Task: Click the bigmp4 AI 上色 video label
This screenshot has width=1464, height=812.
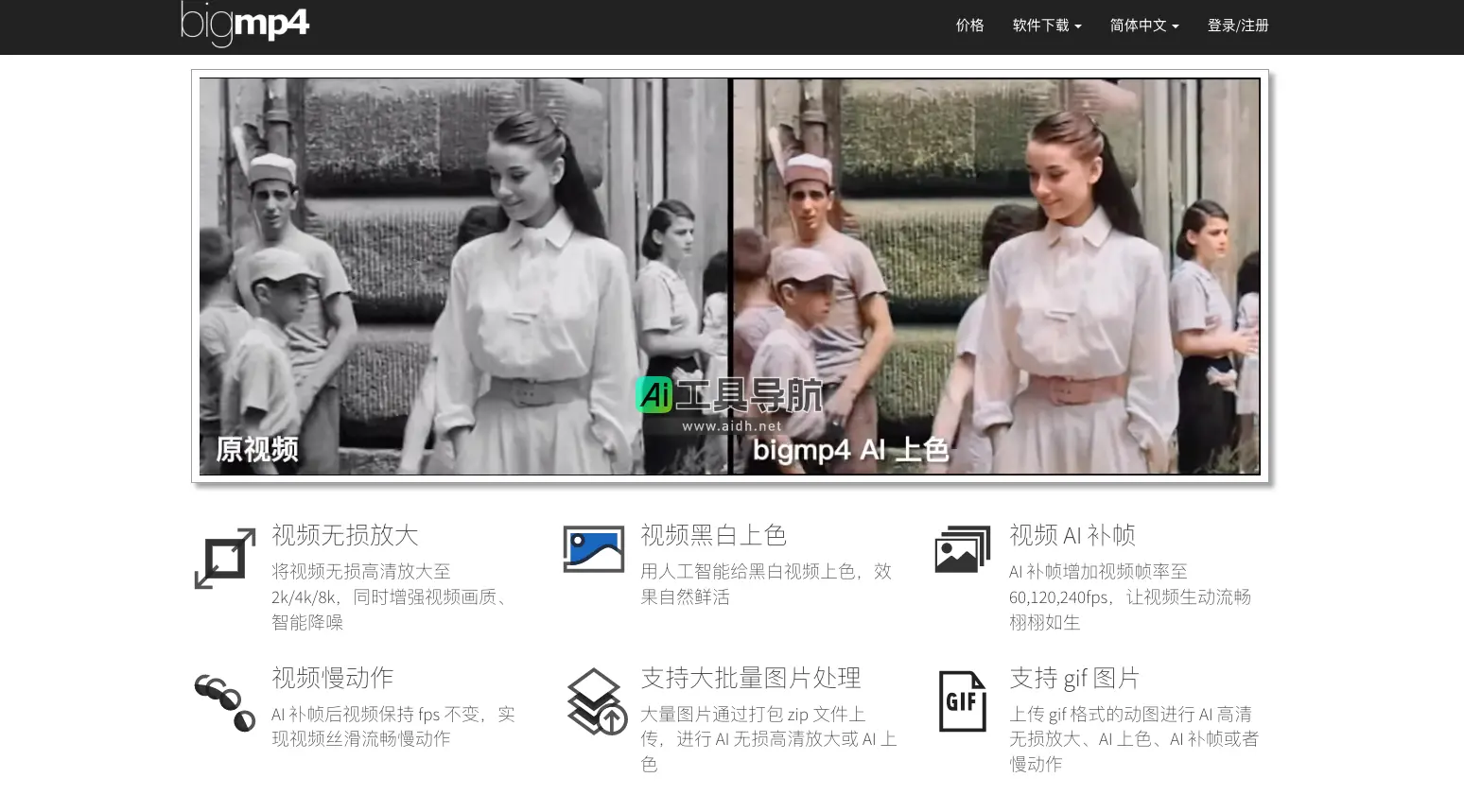Action: point(851,449)
